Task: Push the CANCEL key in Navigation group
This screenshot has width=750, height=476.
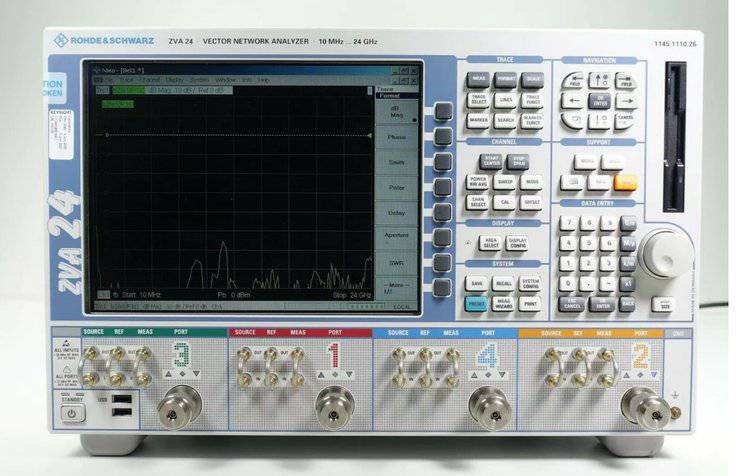Action: tap(626, 119)
